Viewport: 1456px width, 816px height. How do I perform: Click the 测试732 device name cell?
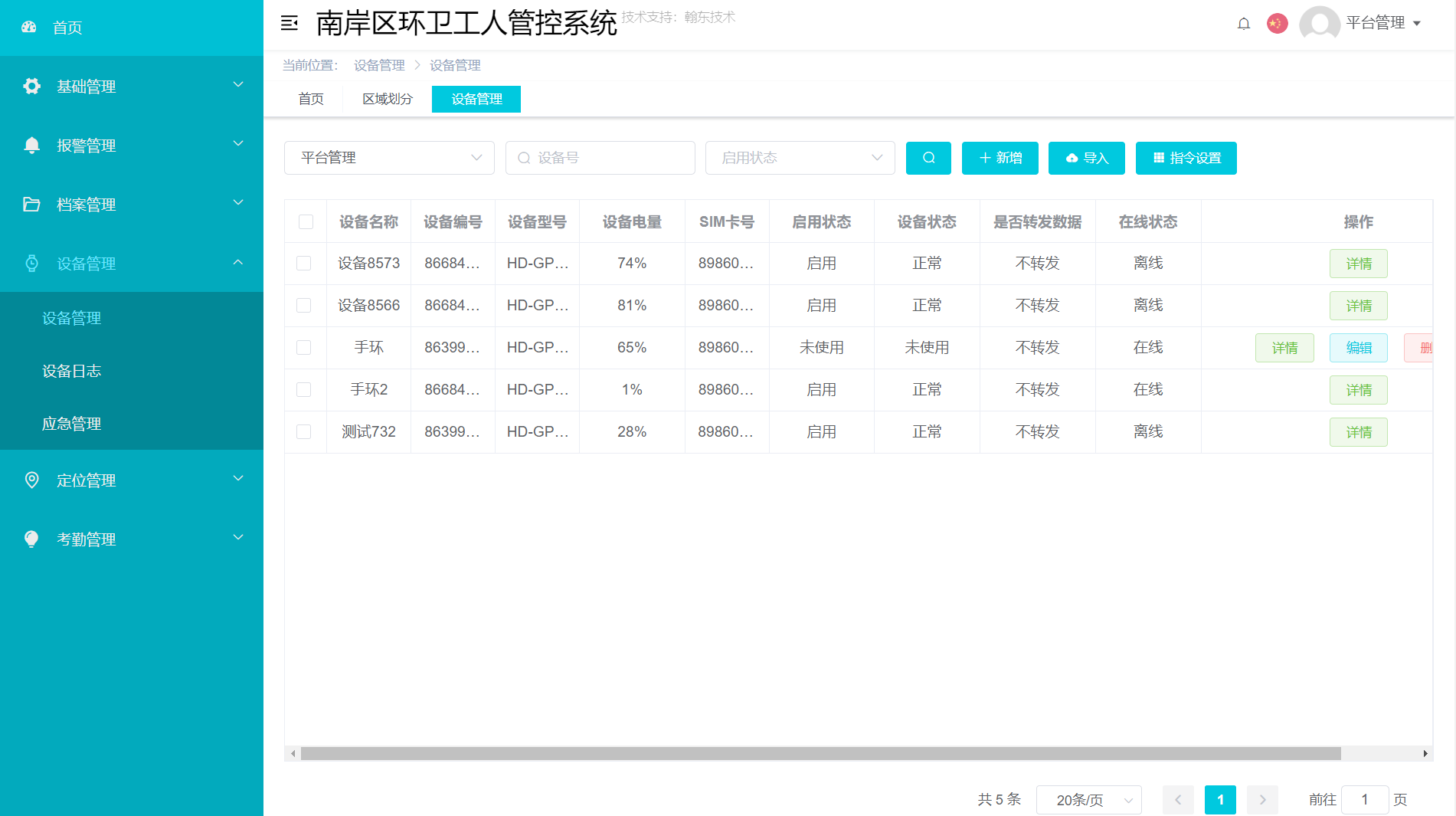pos(368,432)
